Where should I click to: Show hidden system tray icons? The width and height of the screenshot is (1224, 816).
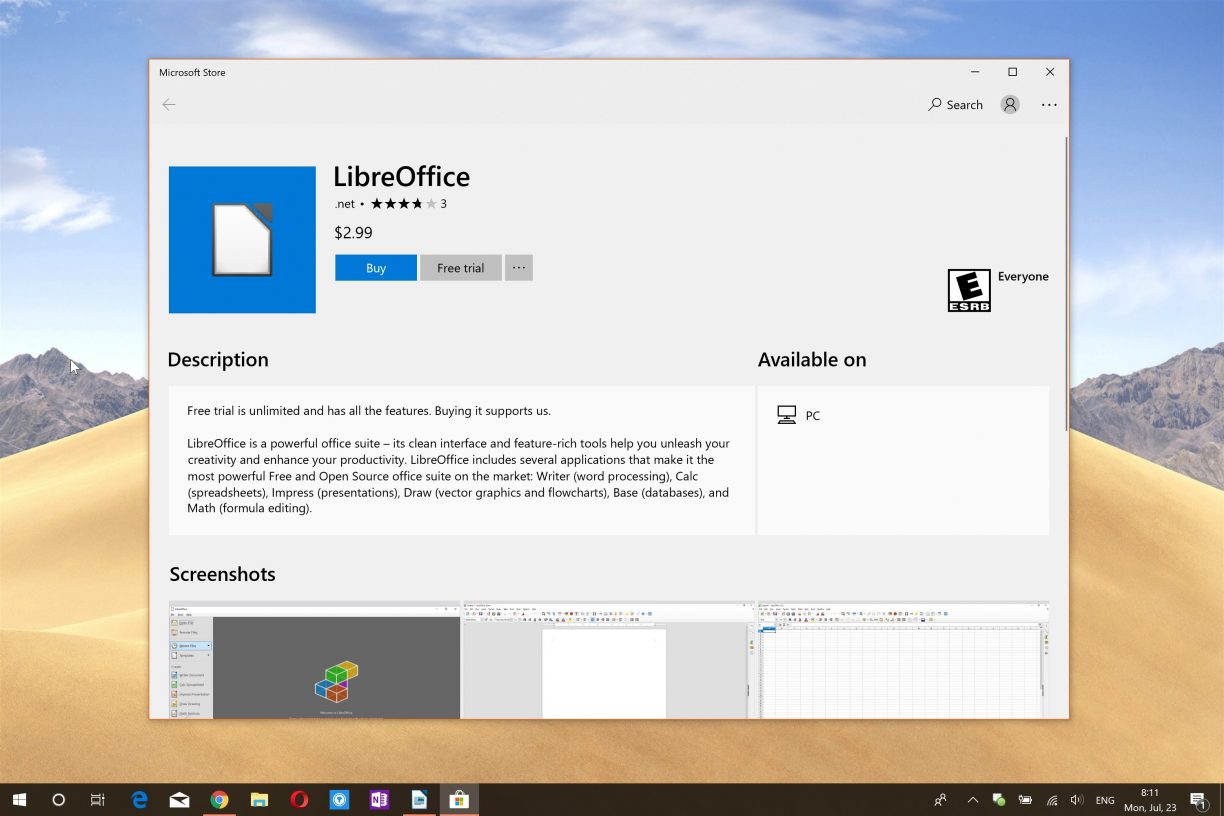(x=972, y=800)
